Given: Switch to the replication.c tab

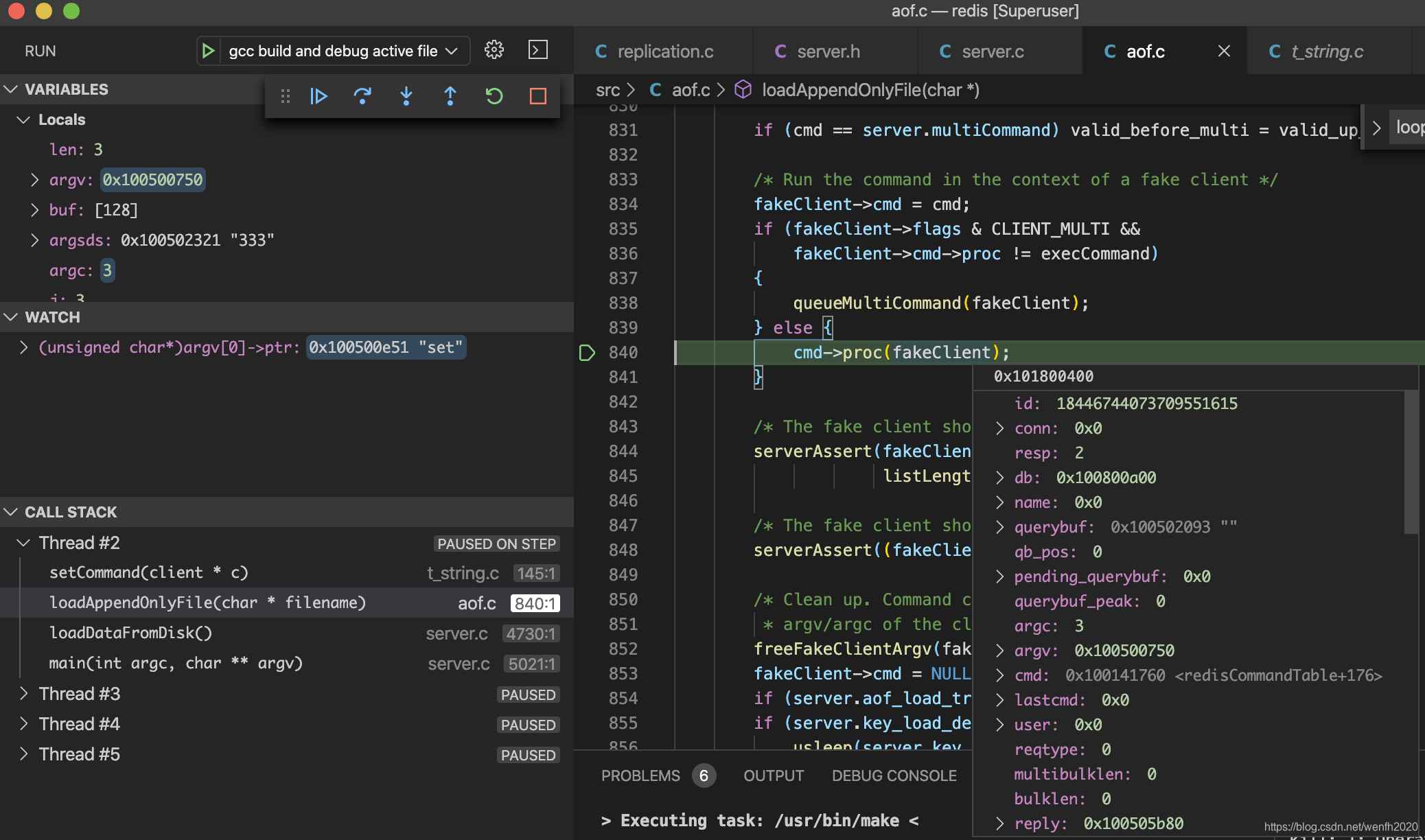Looking at the screenshot, I should coord(663,51).
